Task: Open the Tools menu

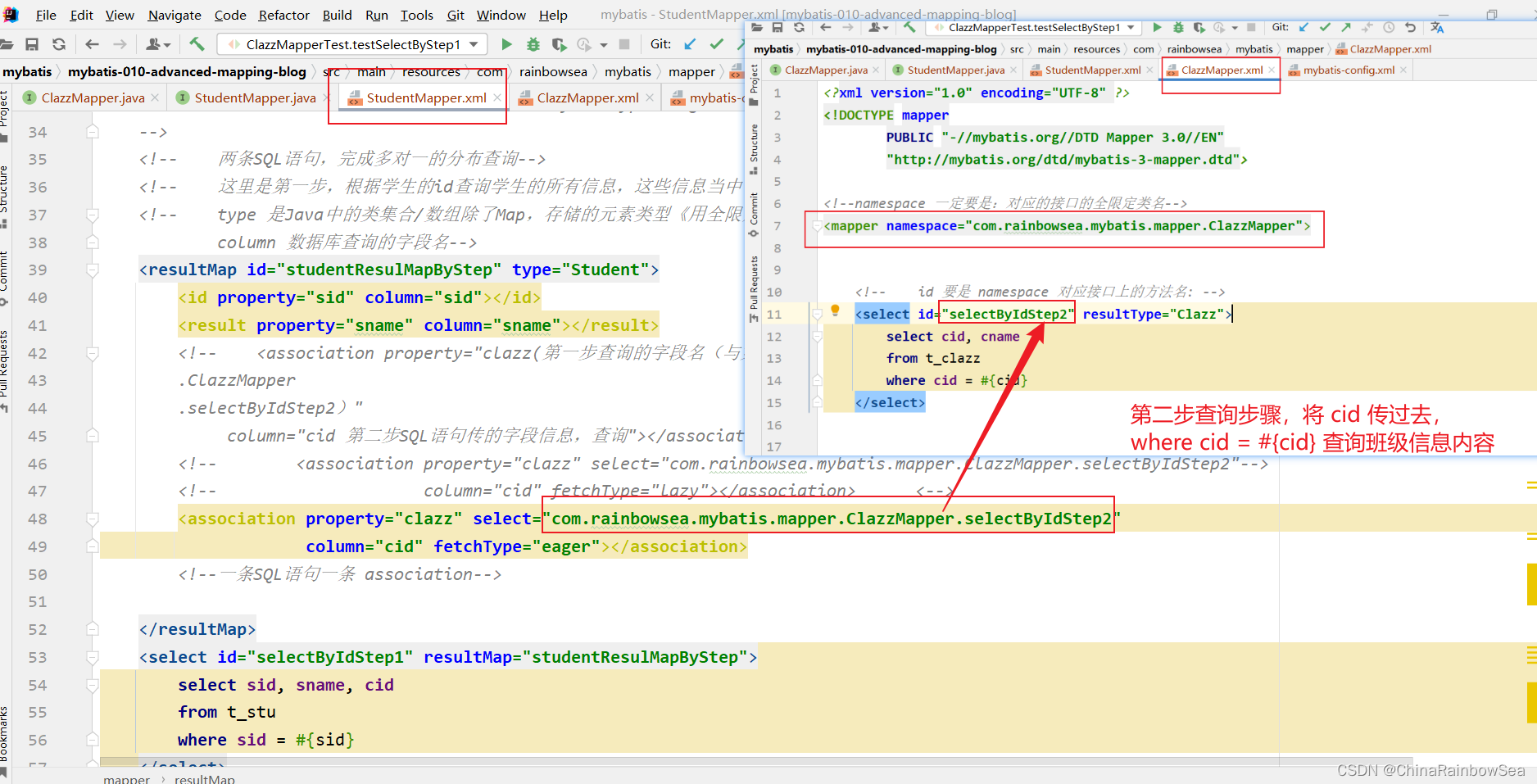Action: pos(416,15)
